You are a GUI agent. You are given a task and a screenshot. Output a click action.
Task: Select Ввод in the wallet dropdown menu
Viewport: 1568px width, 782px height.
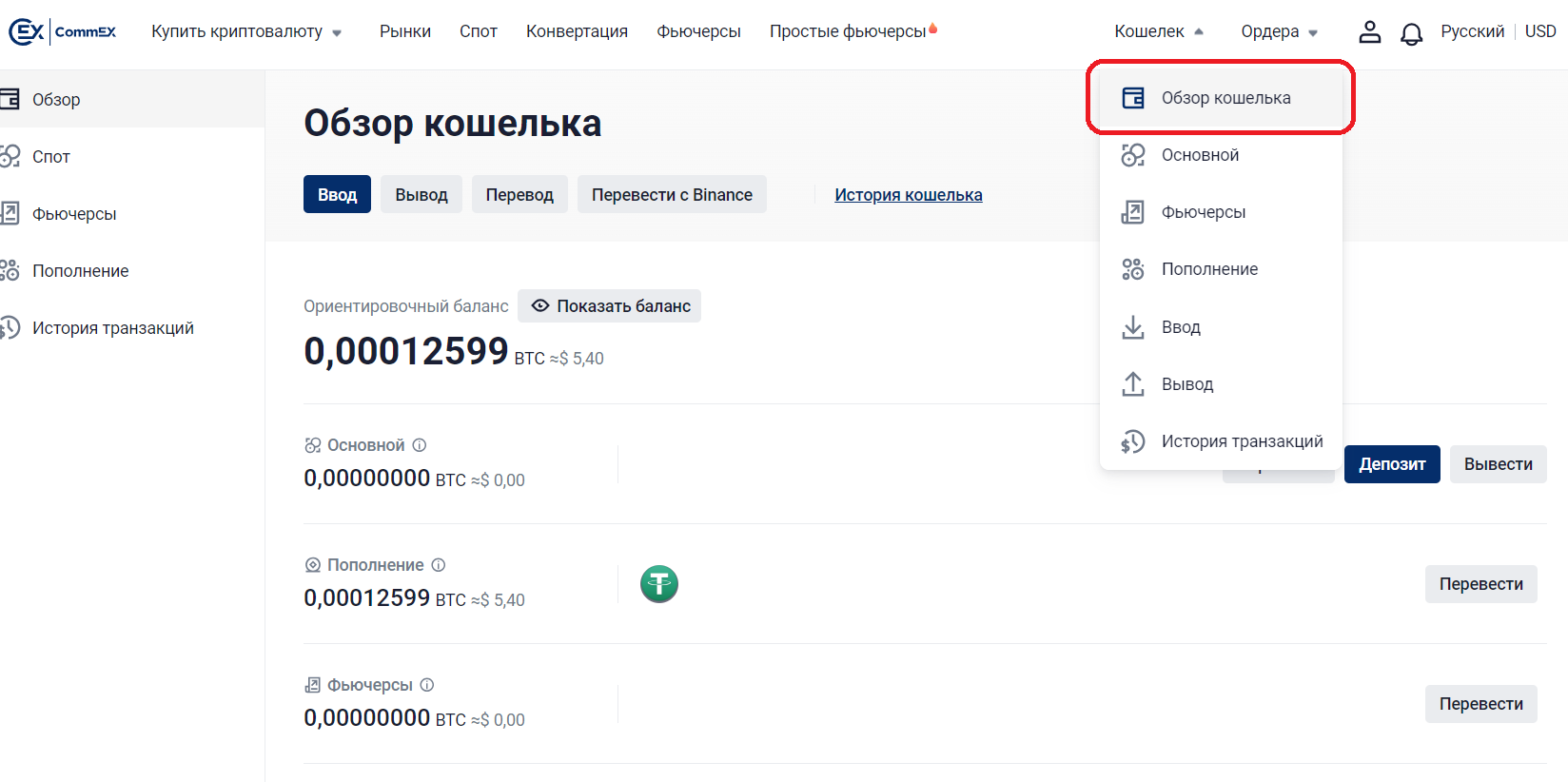tap(1181, 327)
